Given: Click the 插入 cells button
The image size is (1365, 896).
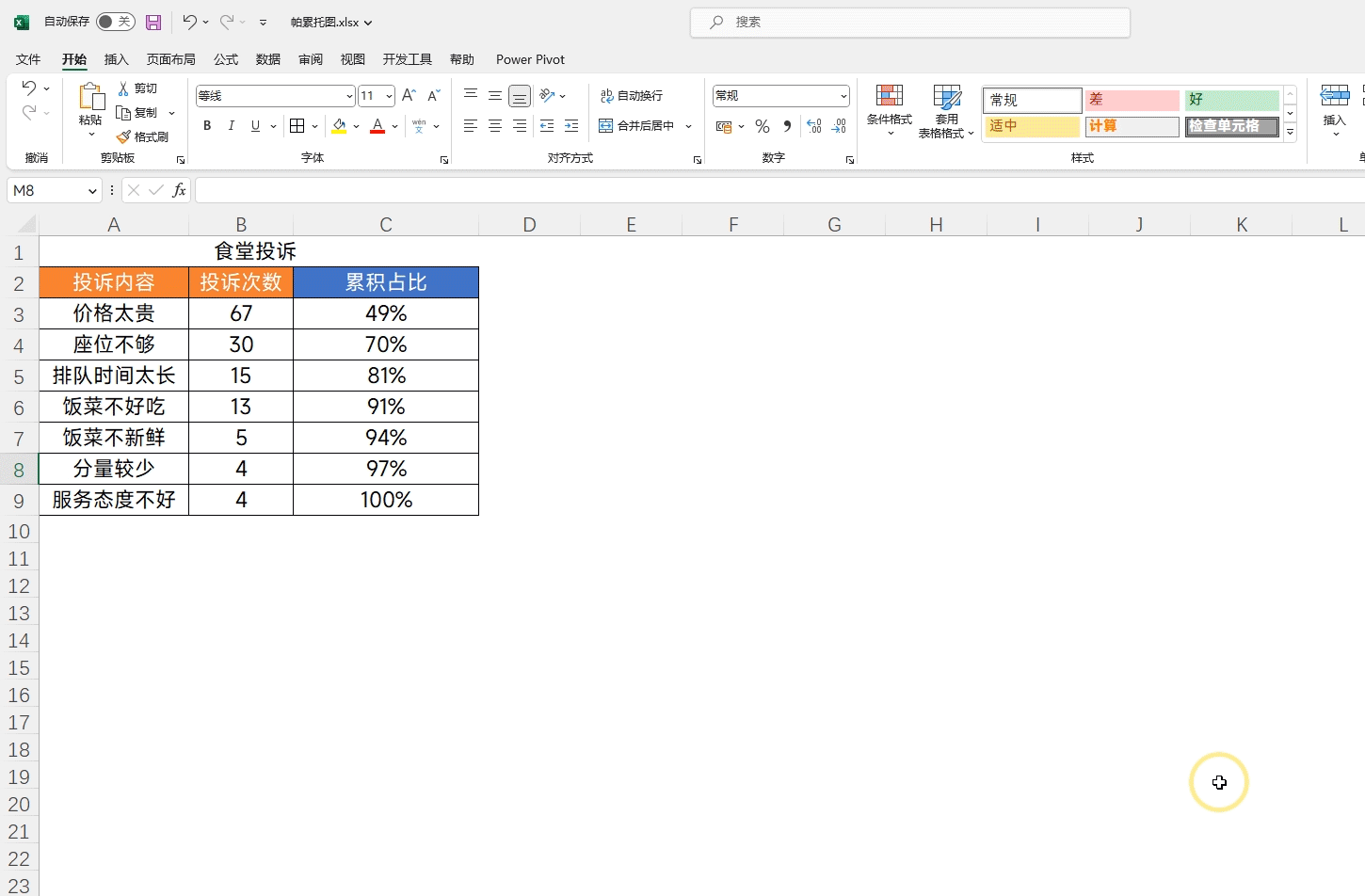Looking at the screenshot, I should [1334, 110].
